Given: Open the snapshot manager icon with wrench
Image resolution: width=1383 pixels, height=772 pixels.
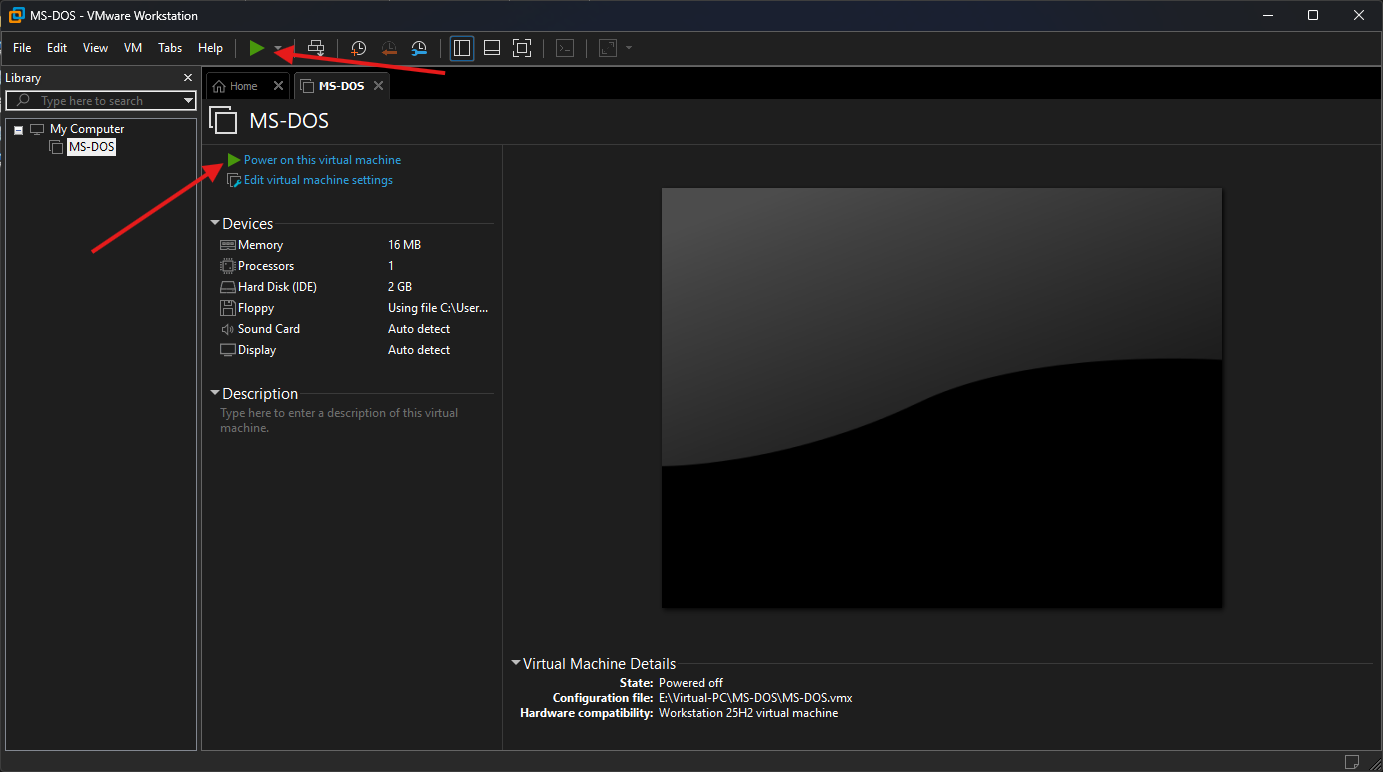Looking at the screenshot, I should click(419, 48).
